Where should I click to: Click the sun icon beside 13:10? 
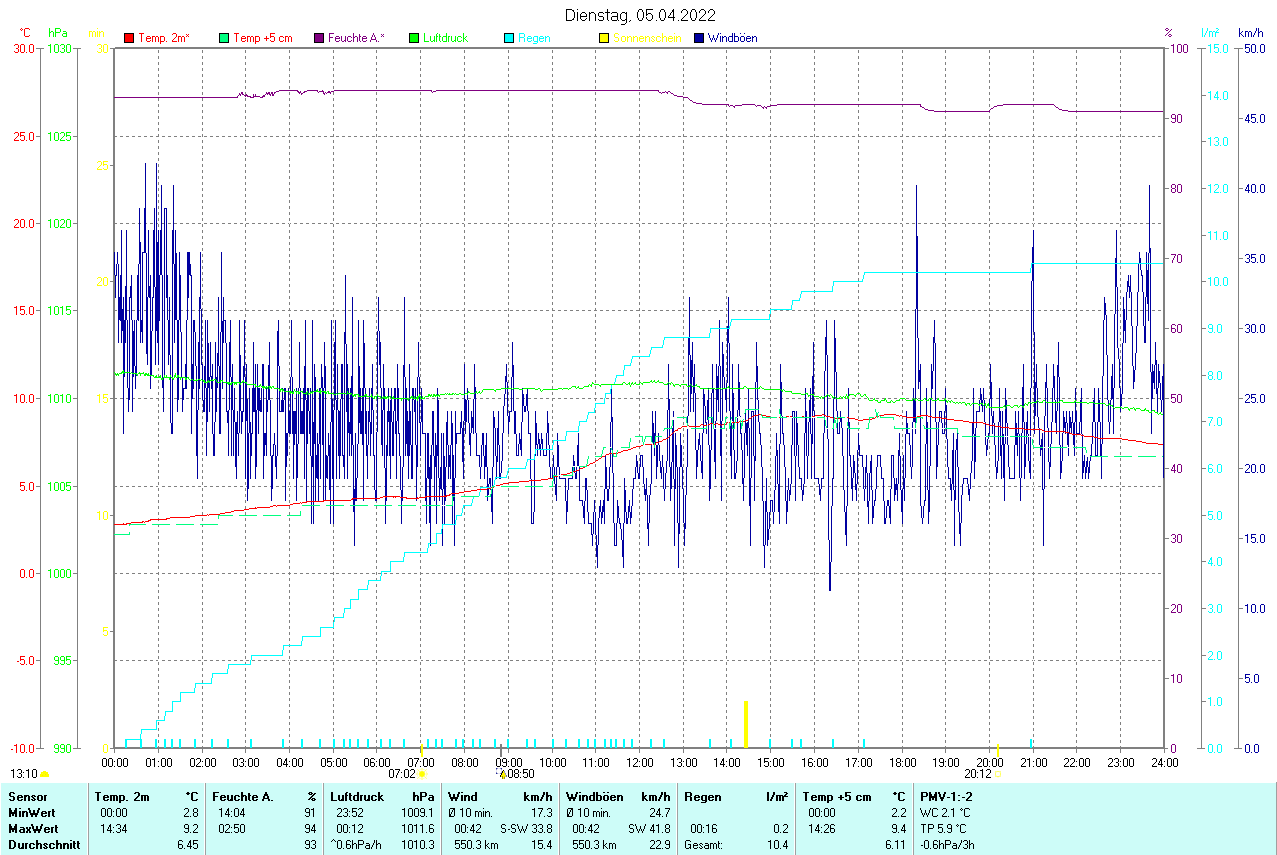click(x=44, y=774)
